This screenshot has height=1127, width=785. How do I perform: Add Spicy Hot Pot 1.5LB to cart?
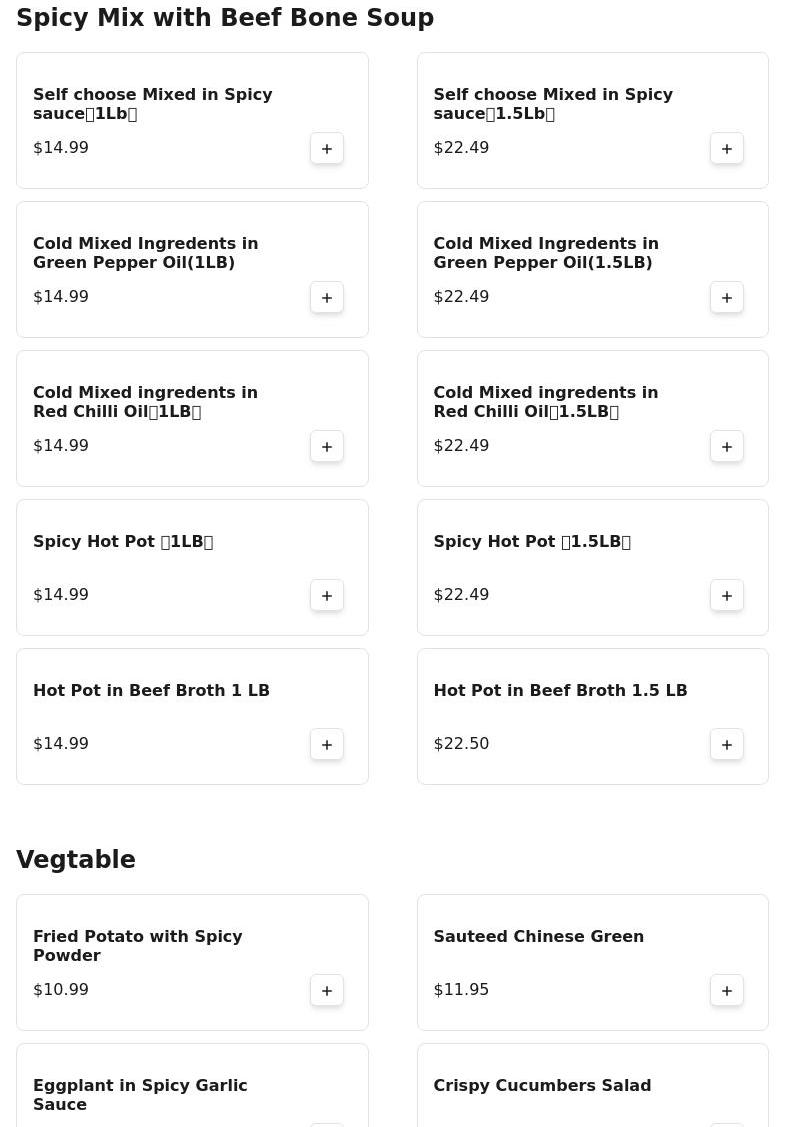(727, 595)
